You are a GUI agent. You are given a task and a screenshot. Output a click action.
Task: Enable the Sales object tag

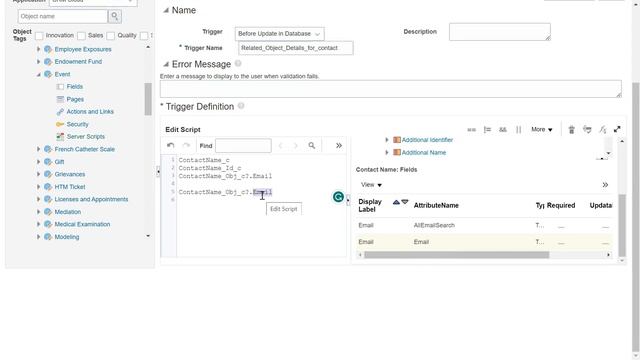pos(81,36)
